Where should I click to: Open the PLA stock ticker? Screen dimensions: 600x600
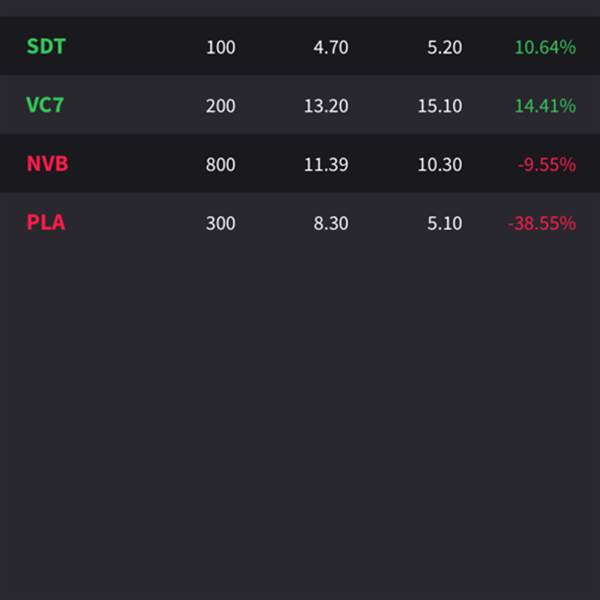46,222
